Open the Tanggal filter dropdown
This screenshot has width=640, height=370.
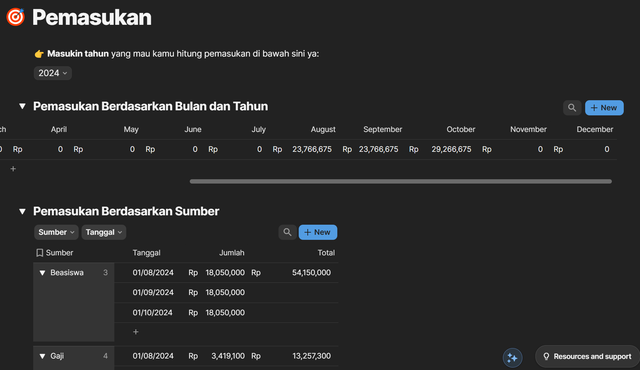(104, 232)
